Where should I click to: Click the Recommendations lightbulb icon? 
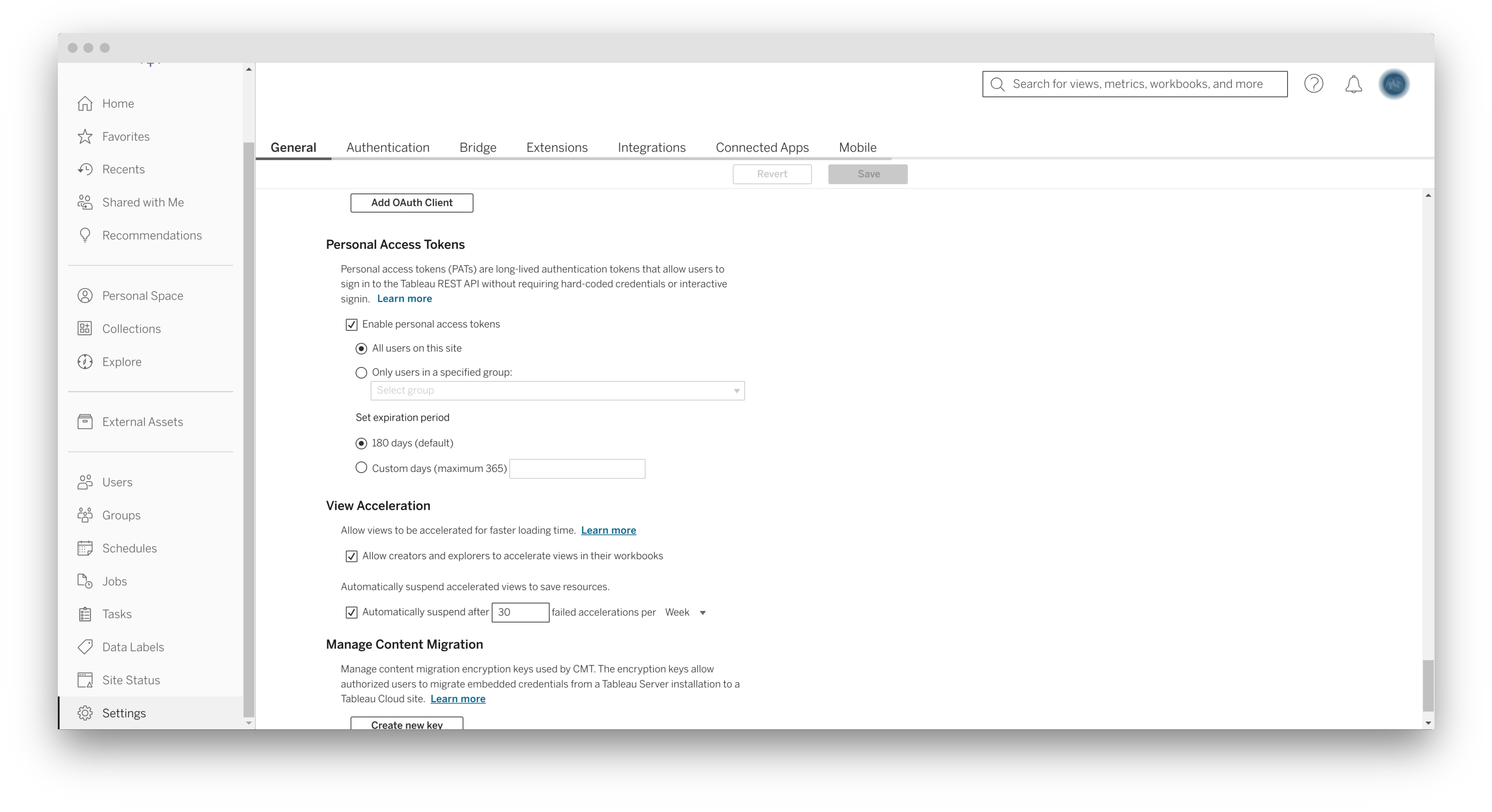tap(85, 235)
